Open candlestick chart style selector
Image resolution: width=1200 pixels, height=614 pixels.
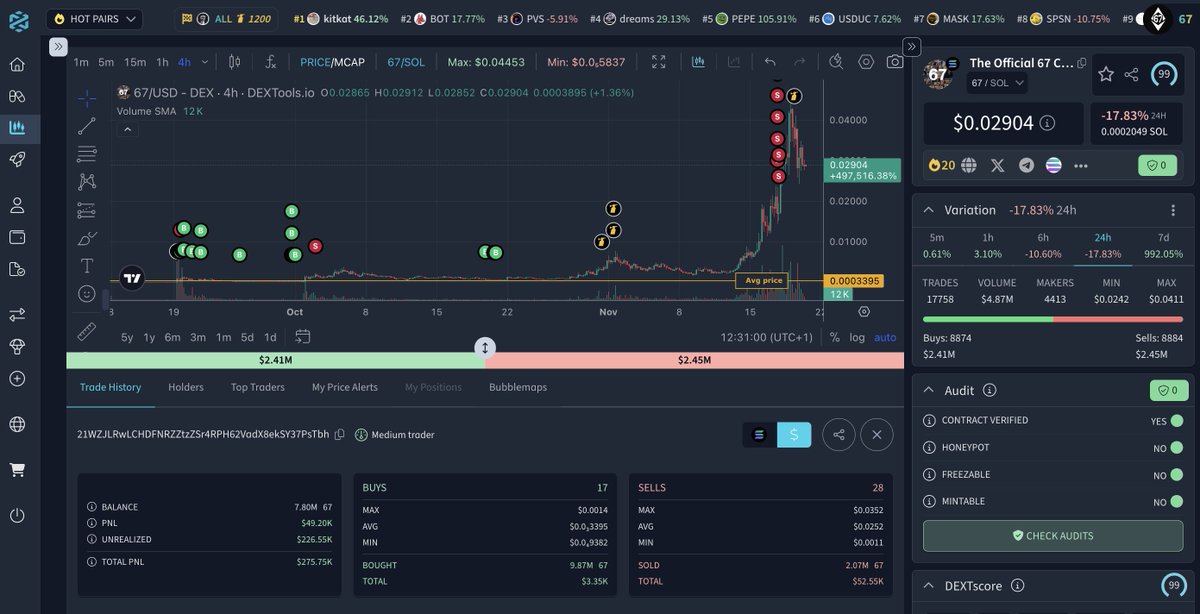tap(234, 62)
